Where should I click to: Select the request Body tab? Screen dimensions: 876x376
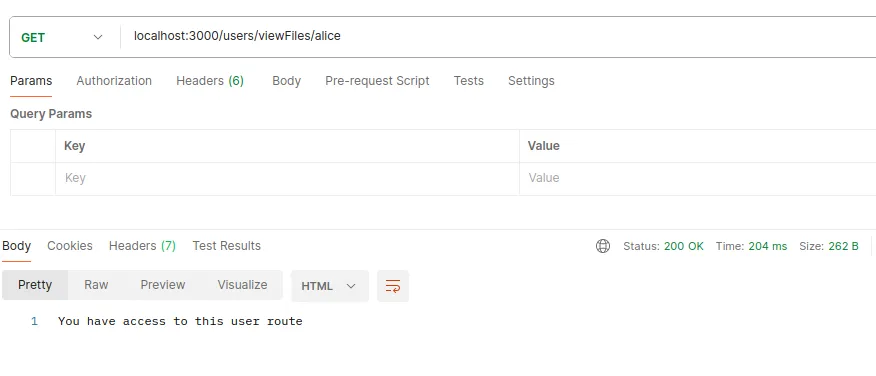[x=287, y=81]
